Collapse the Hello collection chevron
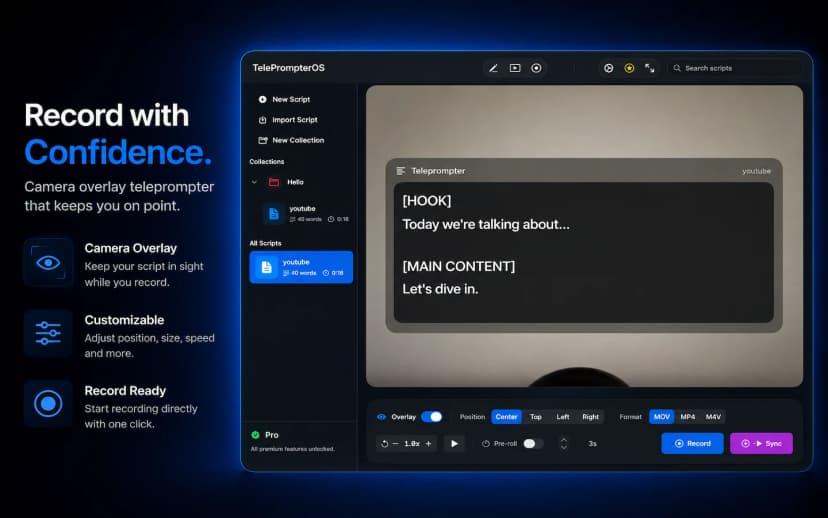Viewport: 828px width, 518px height. (255, 182)
